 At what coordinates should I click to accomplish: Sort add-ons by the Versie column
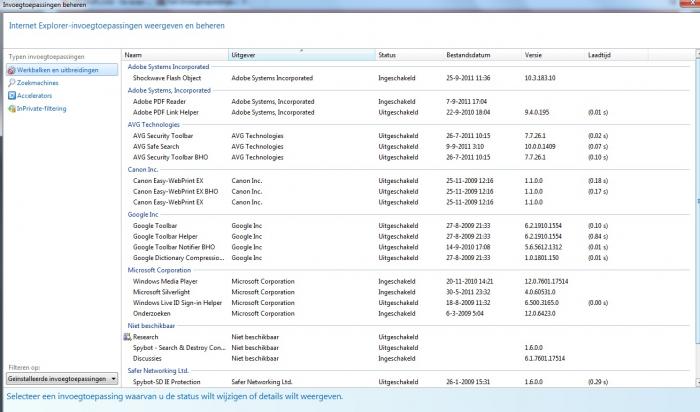[x=554, y=55]
